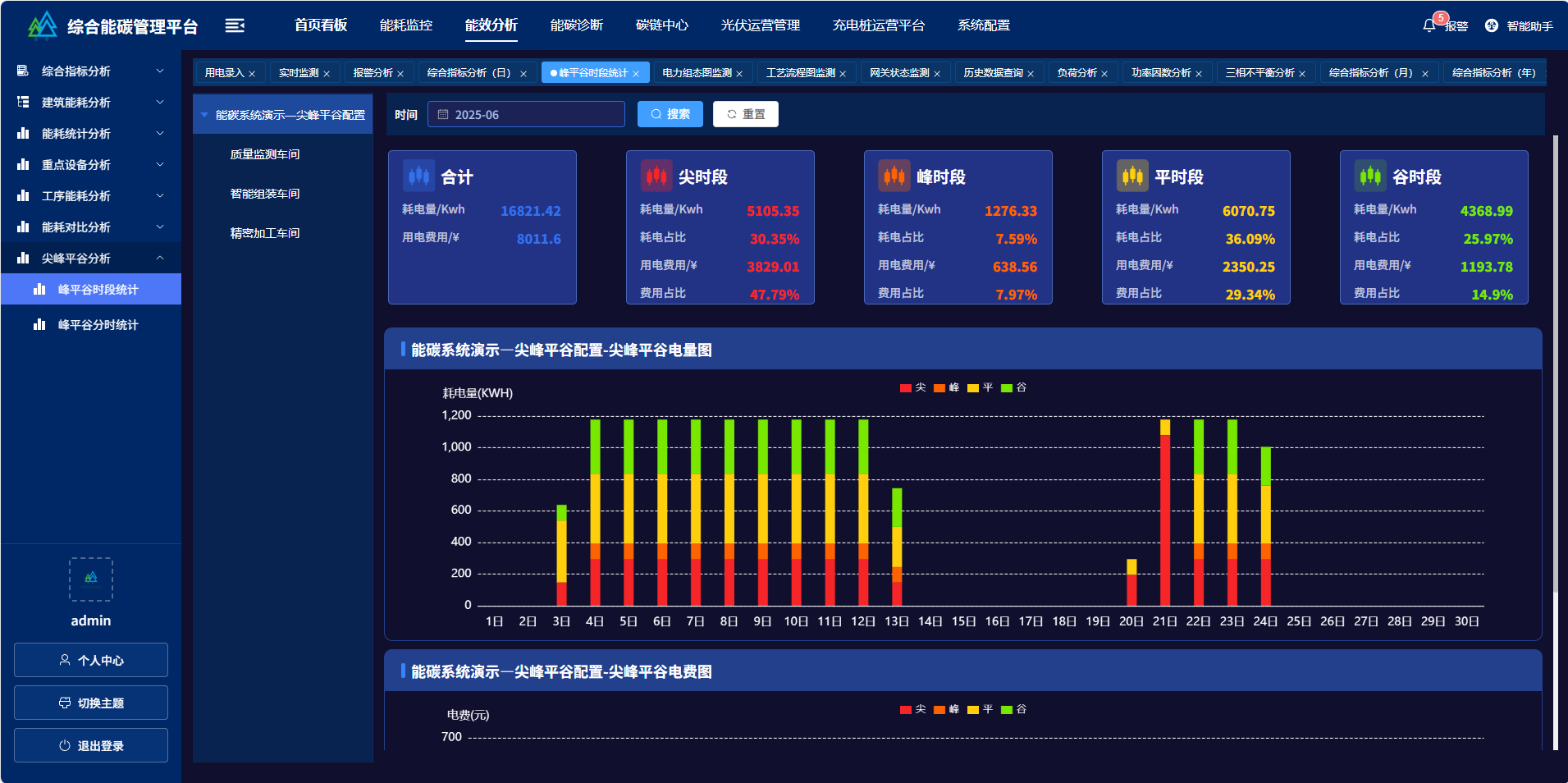Click the bar-chart icon beside 峰平谷分时统计
1568x783 pixels.
[40, 324]
